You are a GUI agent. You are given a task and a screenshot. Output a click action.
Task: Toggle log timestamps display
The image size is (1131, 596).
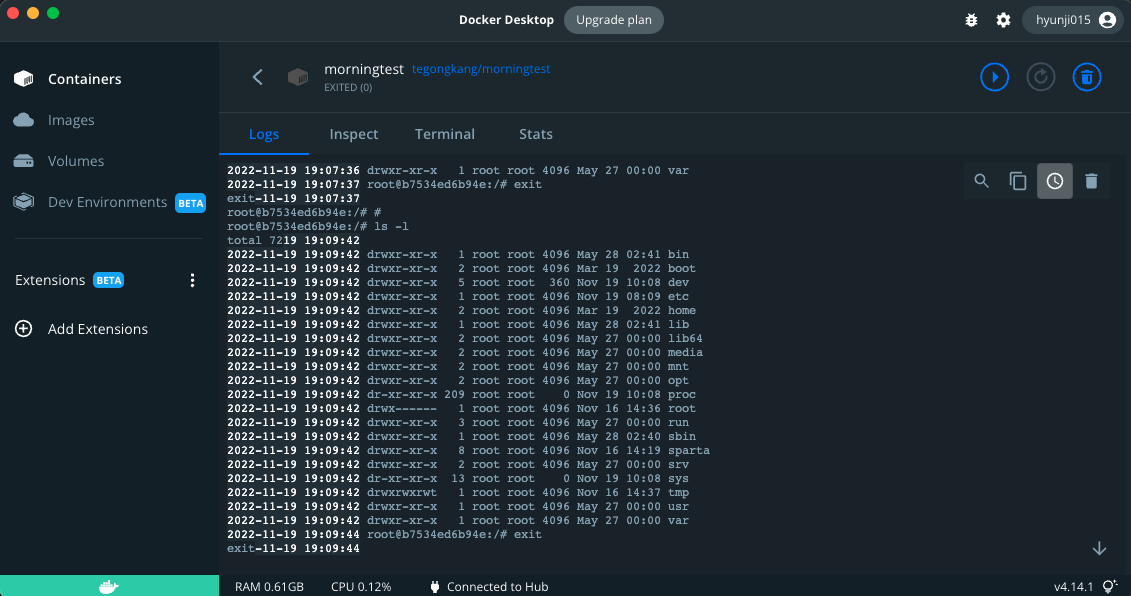(x=1055, y=180)
